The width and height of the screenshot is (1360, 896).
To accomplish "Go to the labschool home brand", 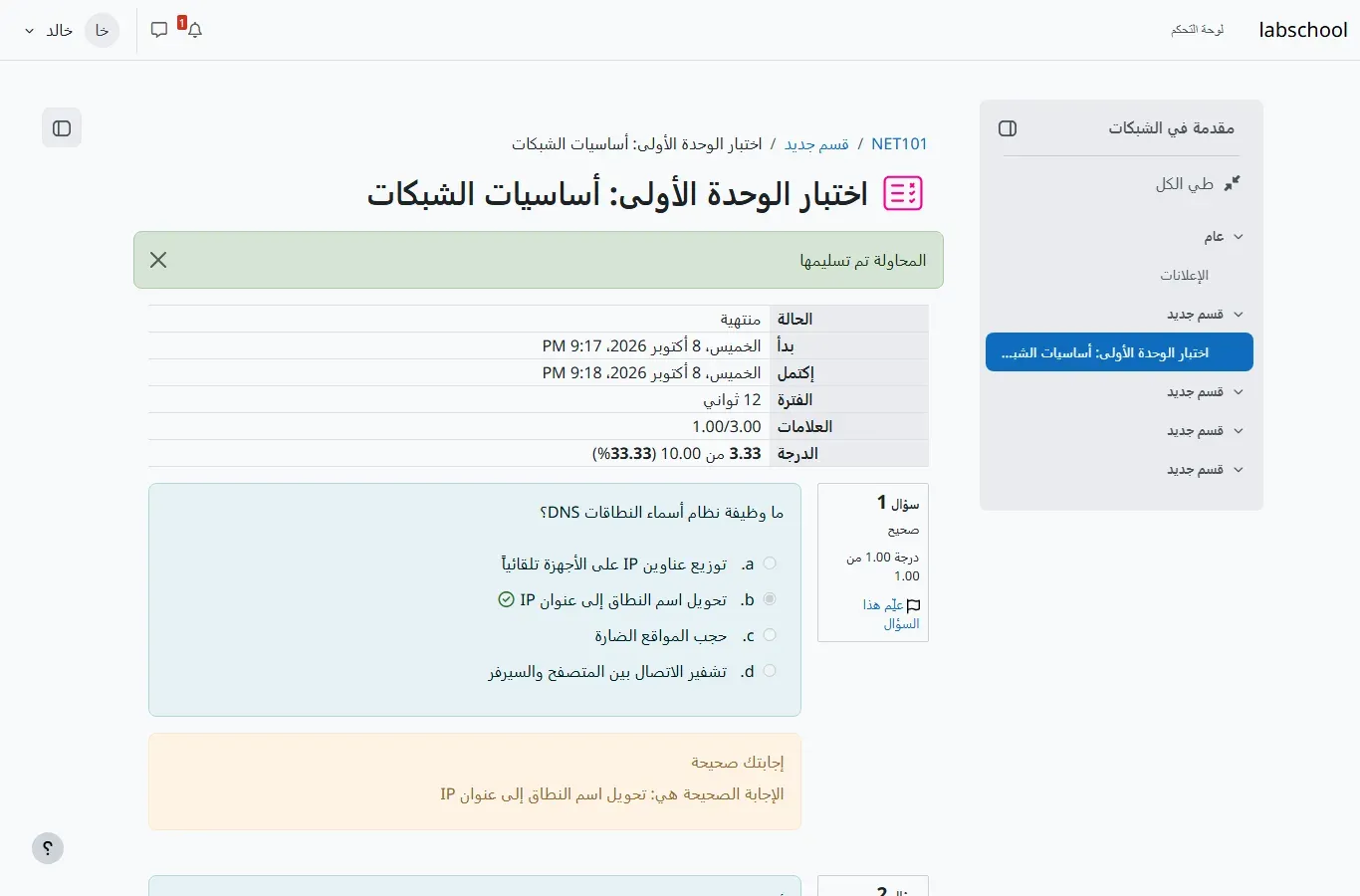I will click(x=1303, y=30).
